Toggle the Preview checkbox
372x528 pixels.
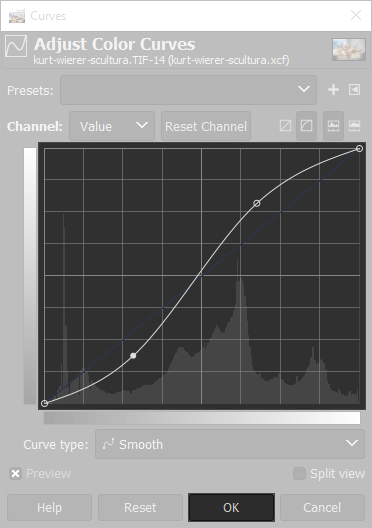coord(15,474)
